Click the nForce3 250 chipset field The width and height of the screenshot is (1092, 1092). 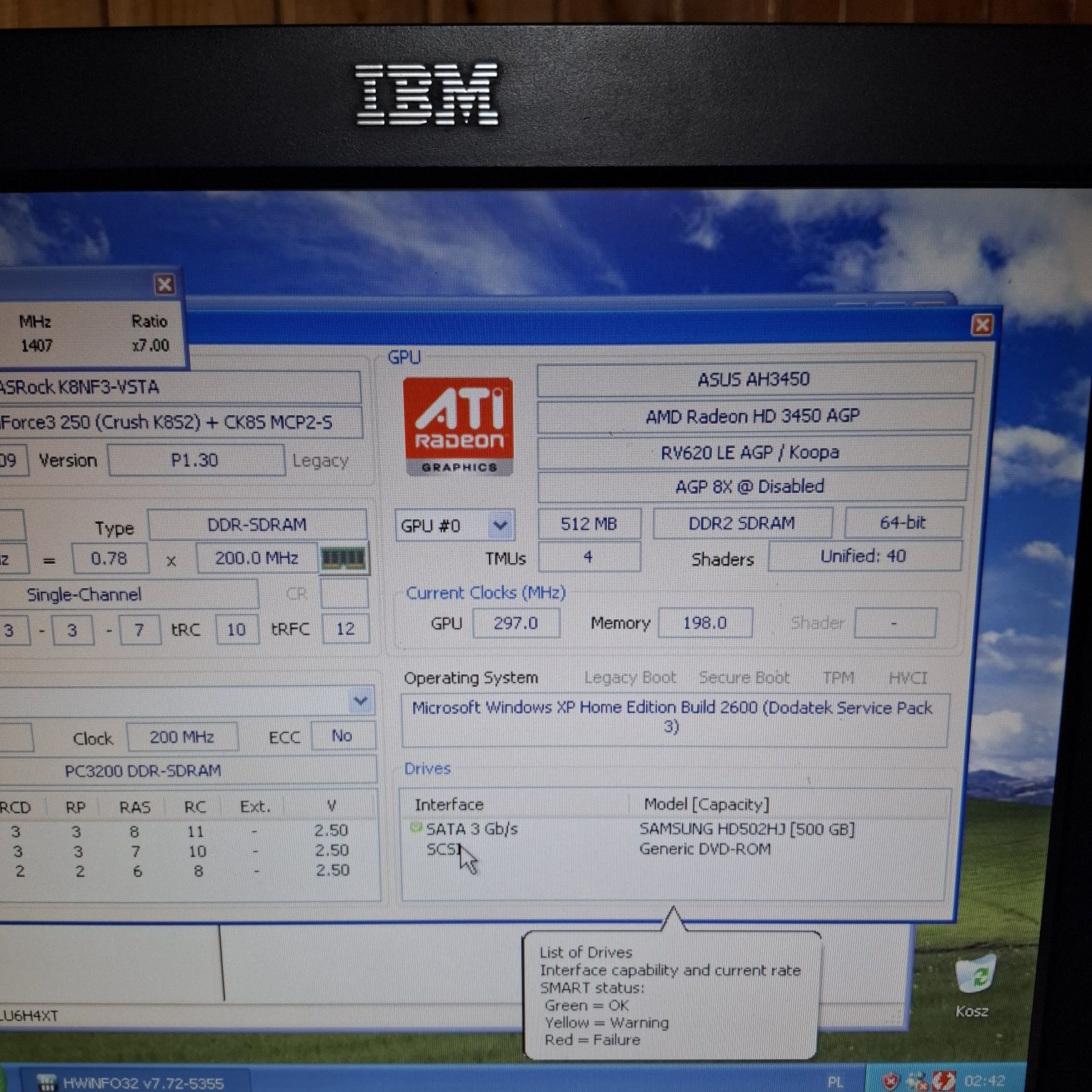coord(180,422)
